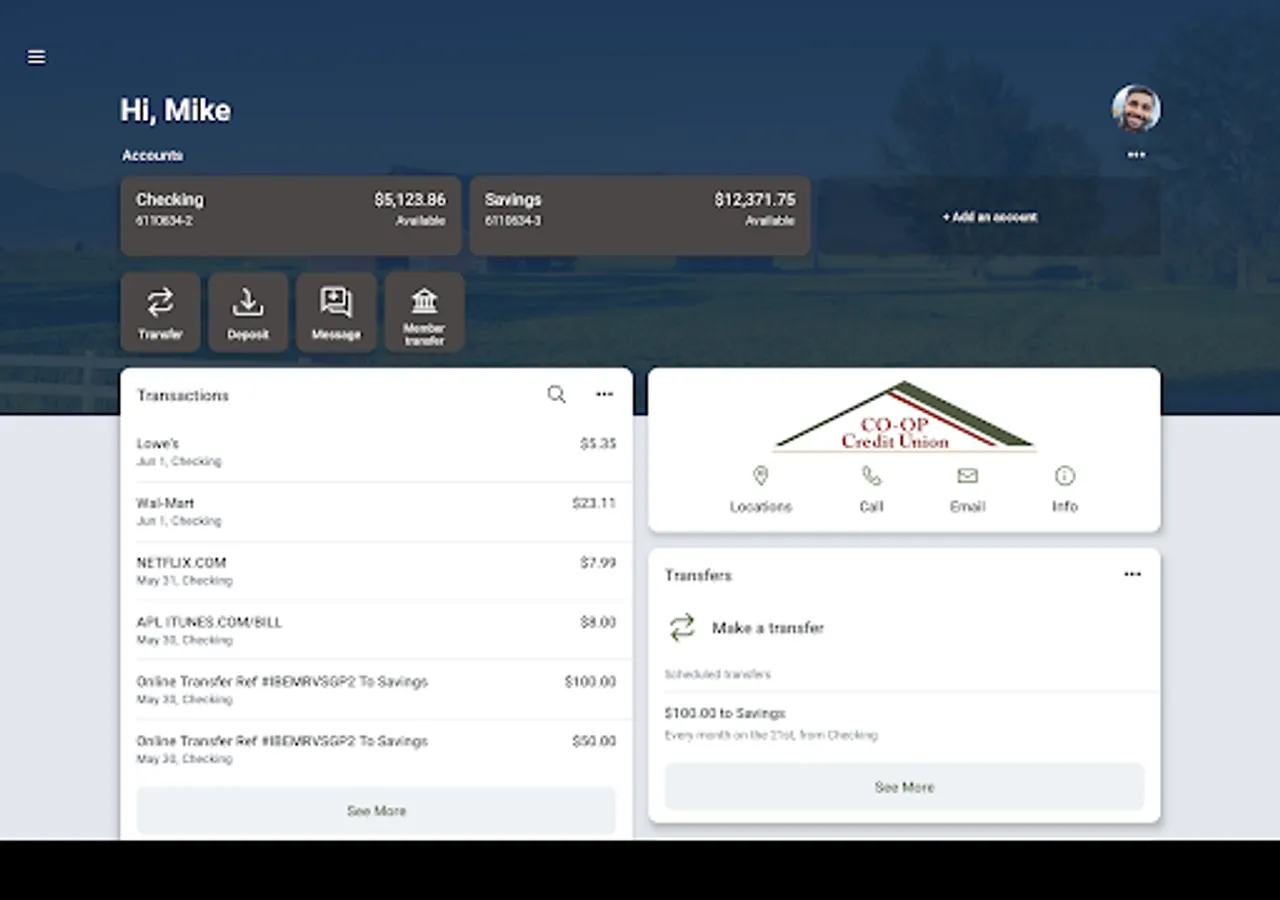
Task: Open Mike's profile picture
Action: pos(1136,108)
